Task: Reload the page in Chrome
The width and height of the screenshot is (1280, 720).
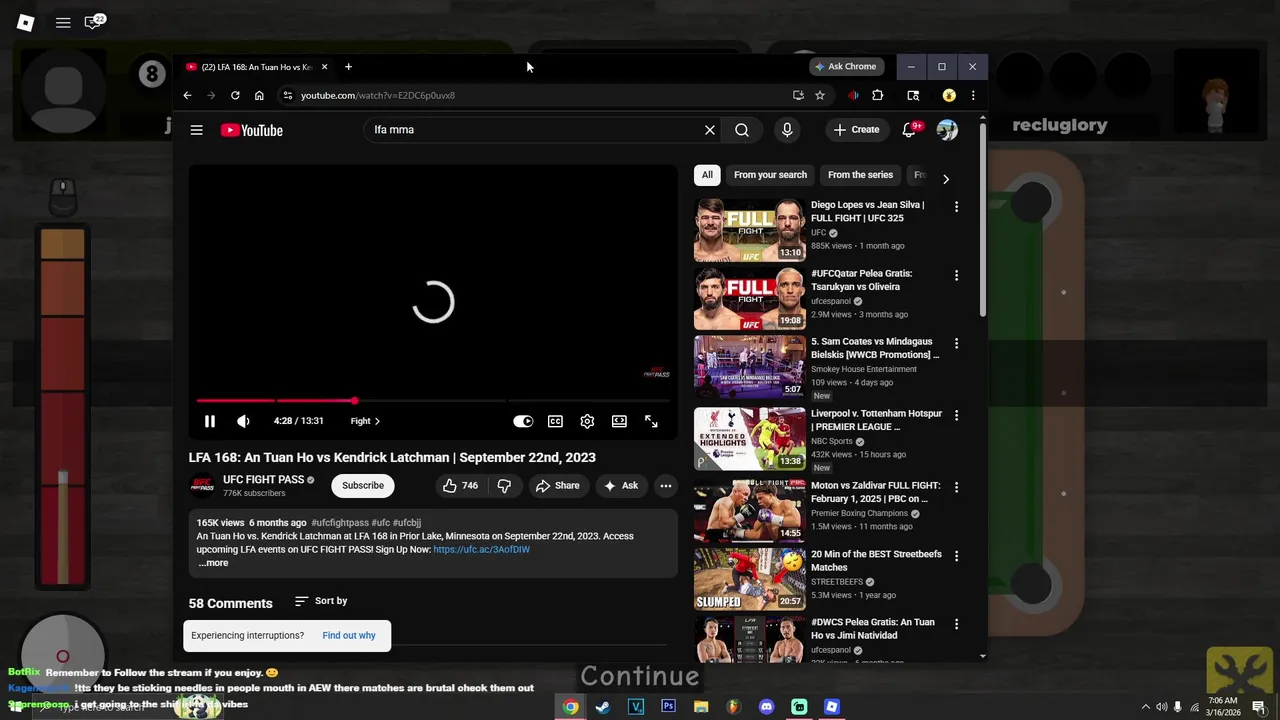Action: (235, 95)
